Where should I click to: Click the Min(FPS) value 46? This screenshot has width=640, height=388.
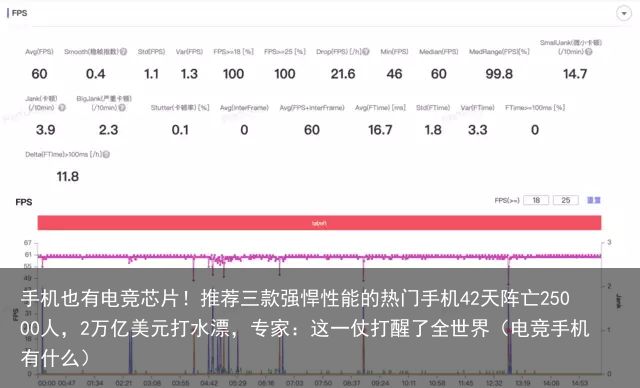click(x=394, y=74)
